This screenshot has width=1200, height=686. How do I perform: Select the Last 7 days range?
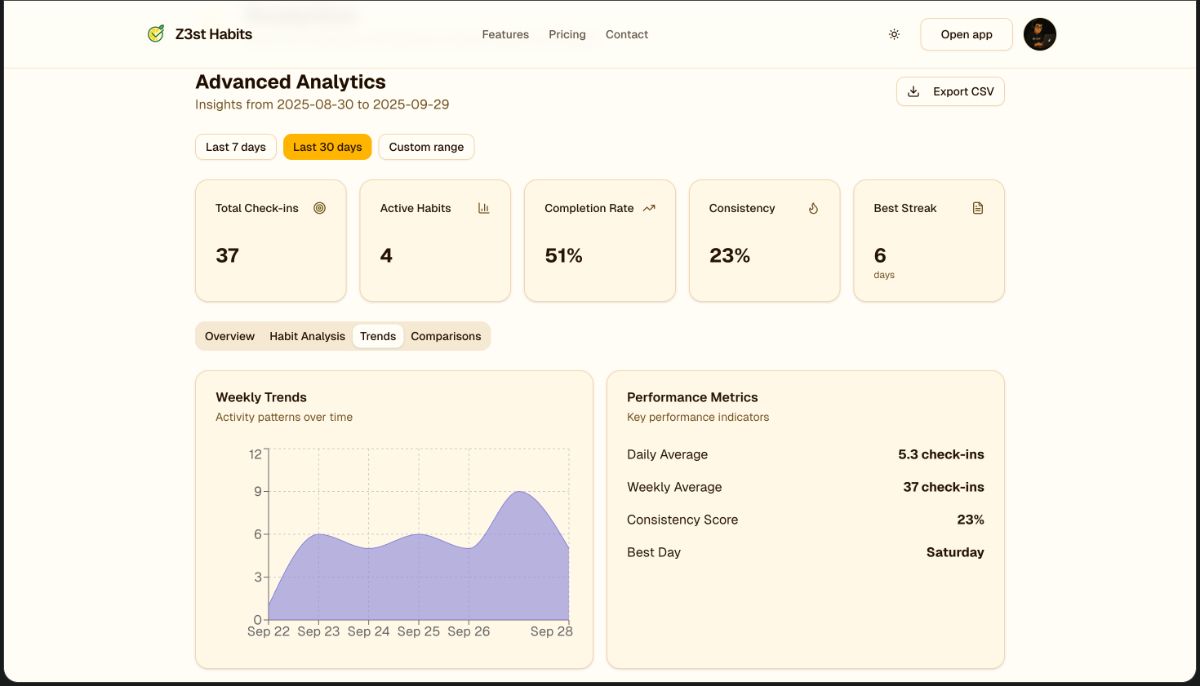[x=236, y=147]
